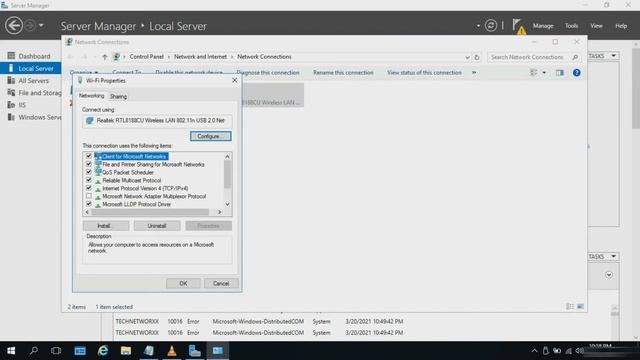Click the items list scroll-left arrow
The width and height of the screenshot is (640, 360).
pyautogui.click(x=87, y=212)
